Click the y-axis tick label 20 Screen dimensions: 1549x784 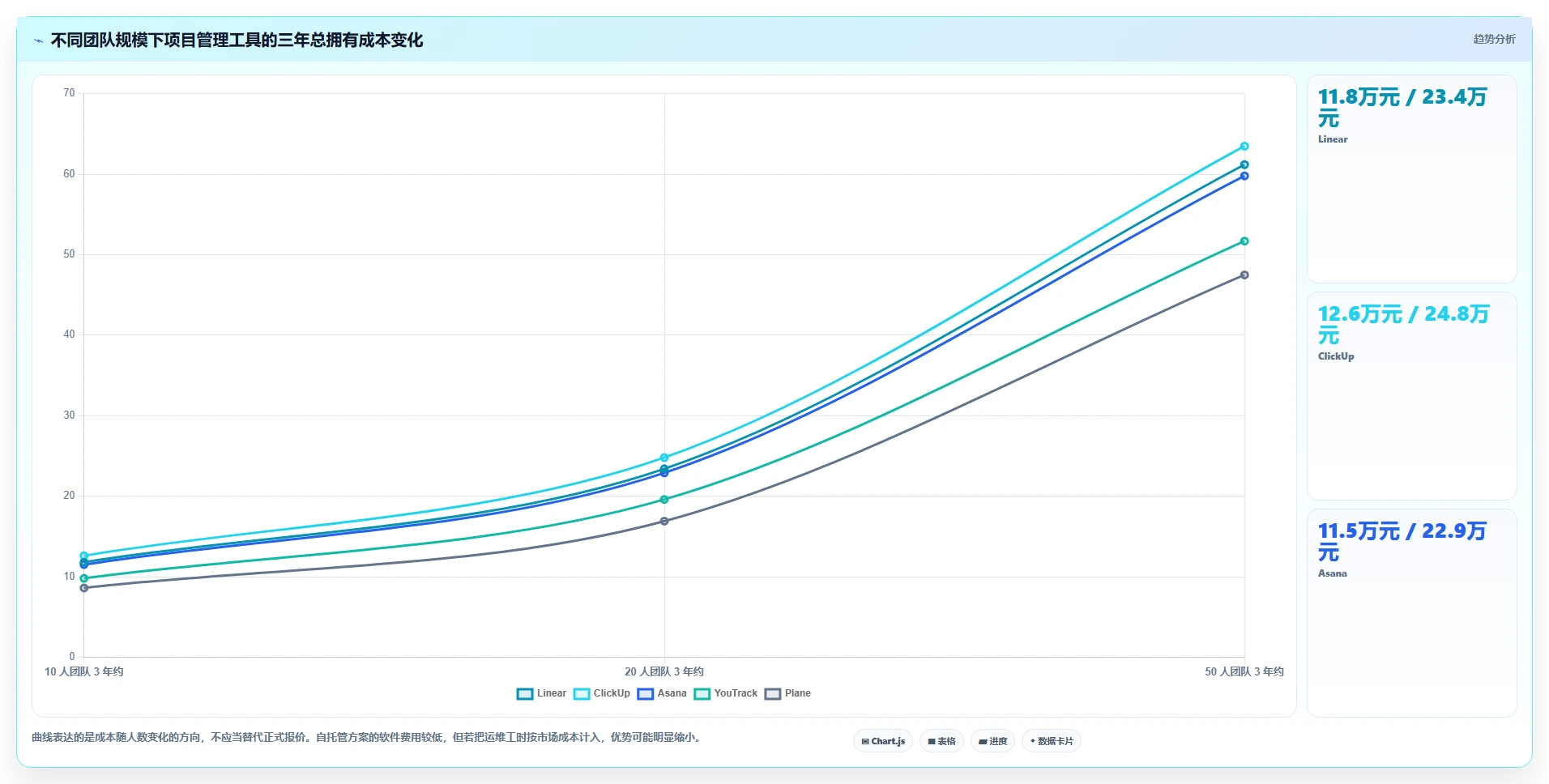tap(69, 496)
